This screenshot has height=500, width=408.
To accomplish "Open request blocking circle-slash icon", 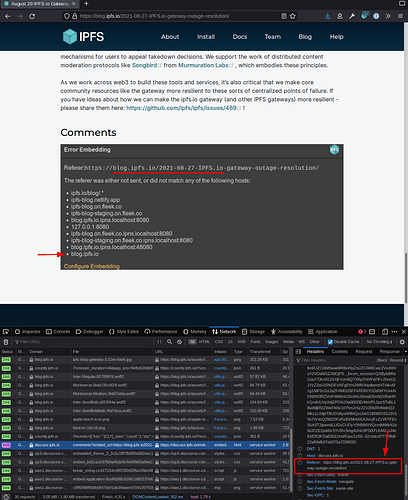I will [179, 342].
